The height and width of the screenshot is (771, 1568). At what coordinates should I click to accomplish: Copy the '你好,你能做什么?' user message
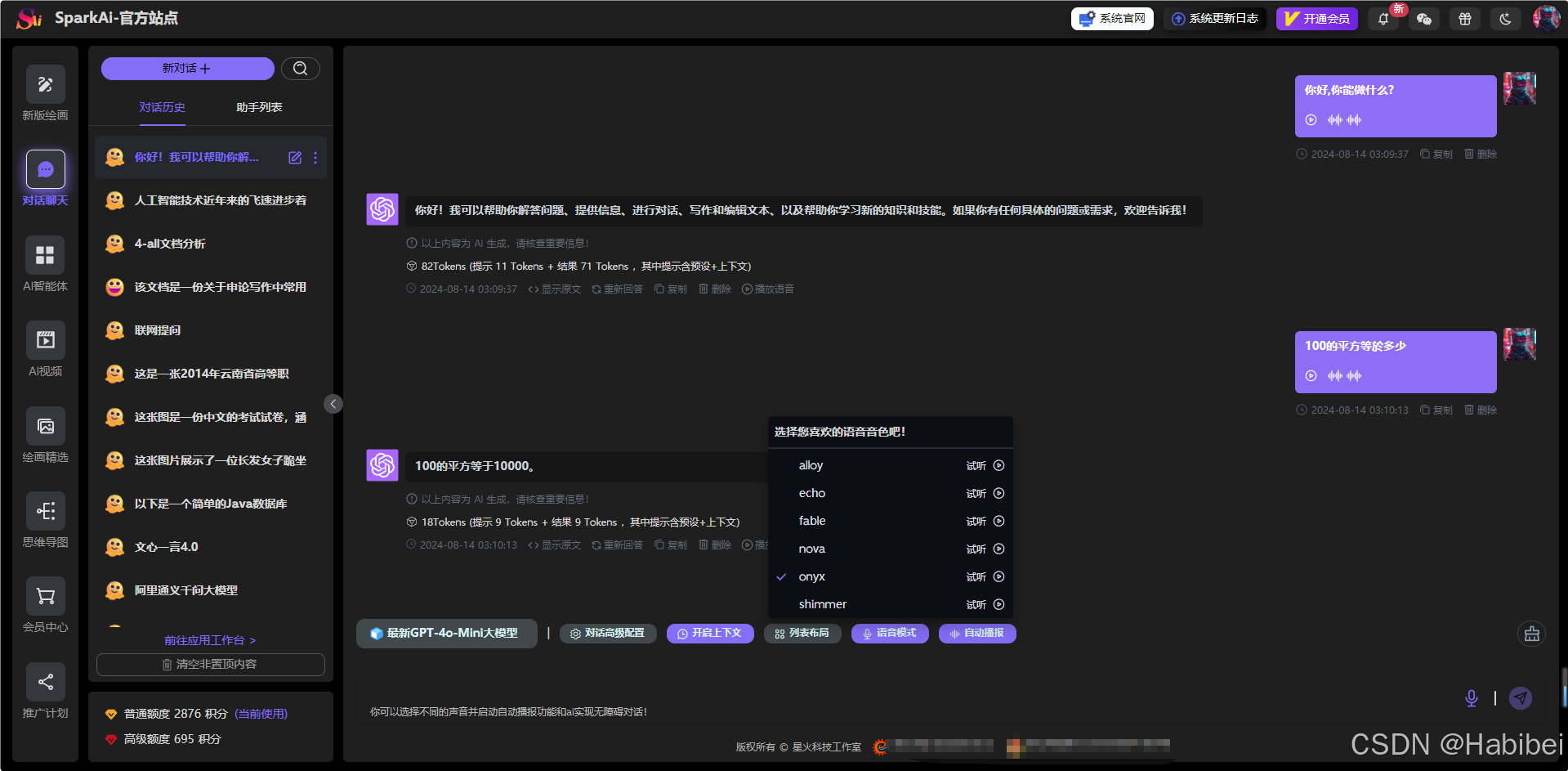(x=1436, y=155)
